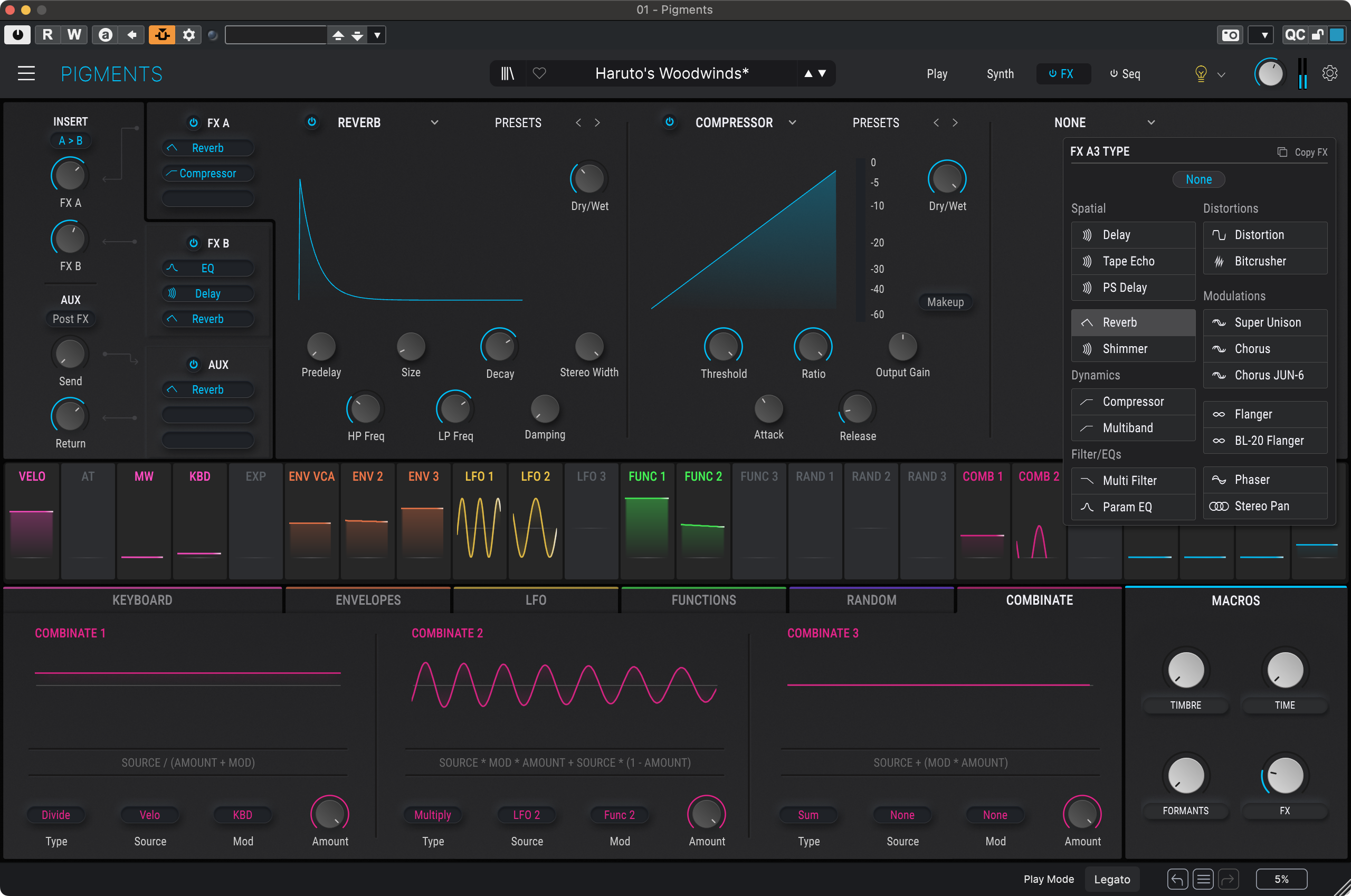The height and width of the screenshot is (896, 1351).
Task: Toggle the Reverb effect power button
Action: pyautogui.click(x=311, y=122)
